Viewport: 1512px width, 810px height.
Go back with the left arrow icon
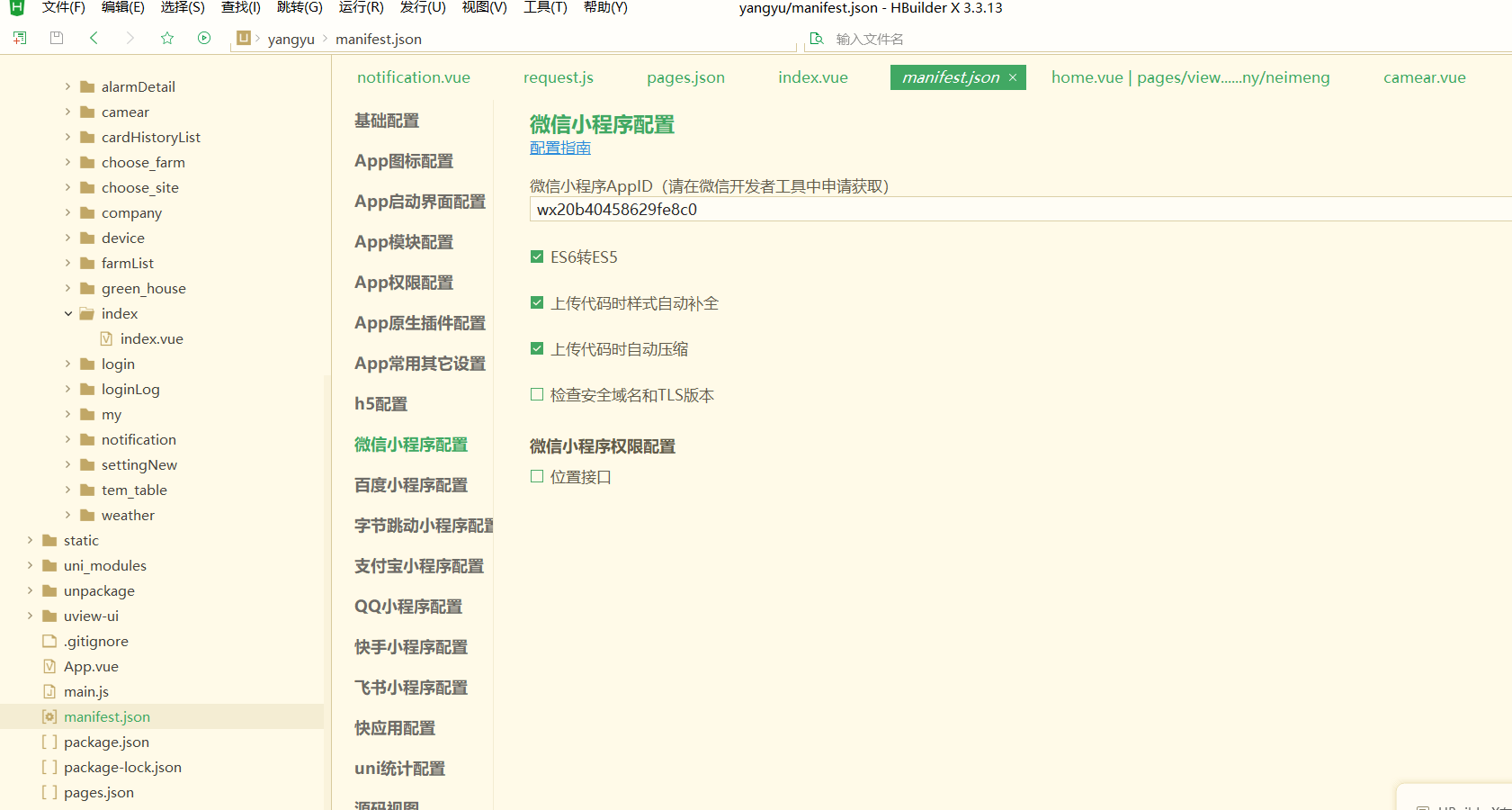point(94,38)
